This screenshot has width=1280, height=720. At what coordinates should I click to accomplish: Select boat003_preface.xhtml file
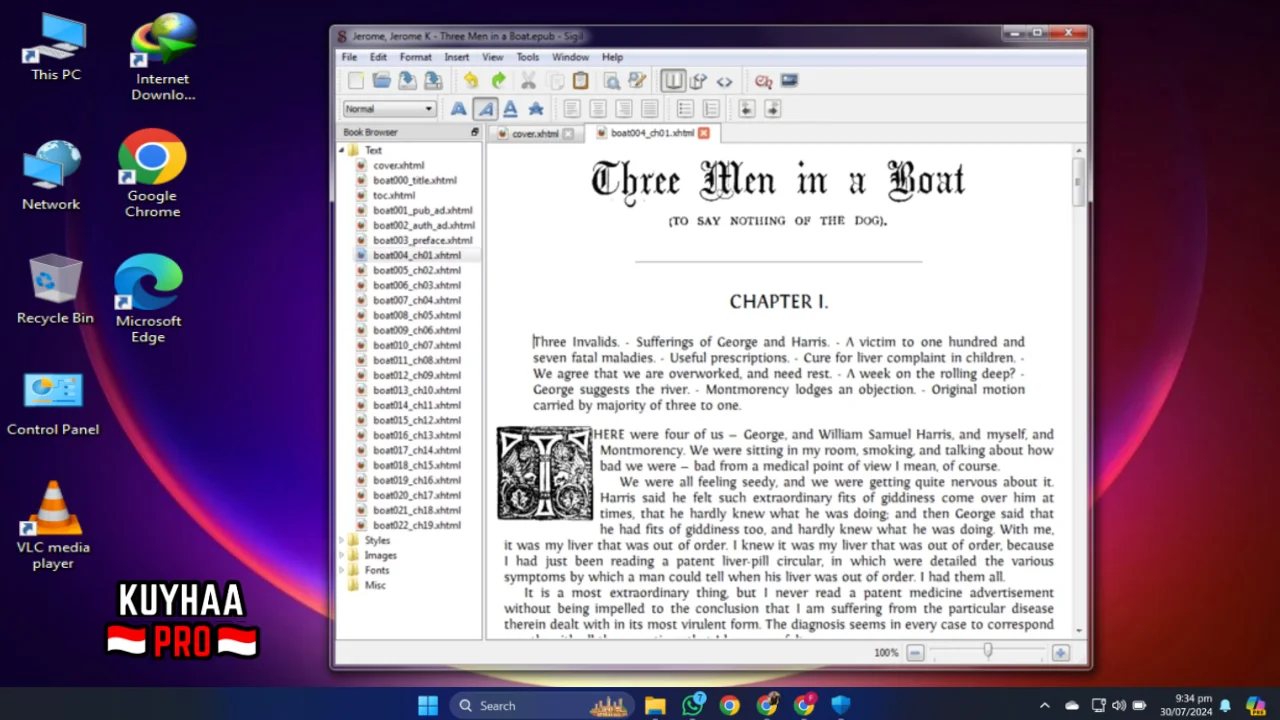pos(423,240)
